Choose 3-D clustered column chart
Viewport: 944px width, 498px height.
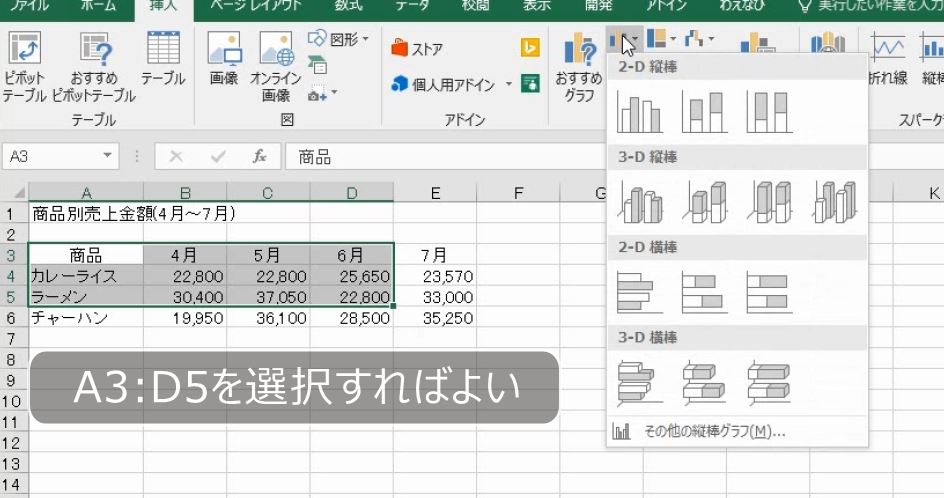click(639, 202)
